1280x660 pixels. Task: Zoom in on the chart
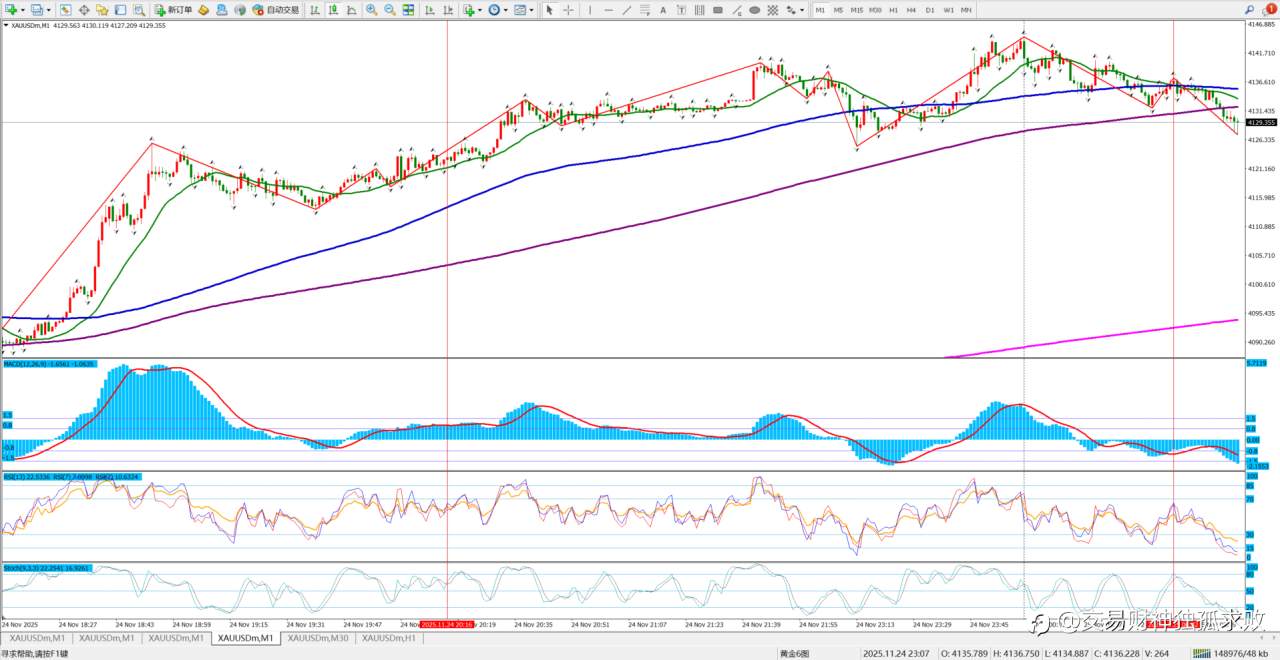[x=371, y=10]
